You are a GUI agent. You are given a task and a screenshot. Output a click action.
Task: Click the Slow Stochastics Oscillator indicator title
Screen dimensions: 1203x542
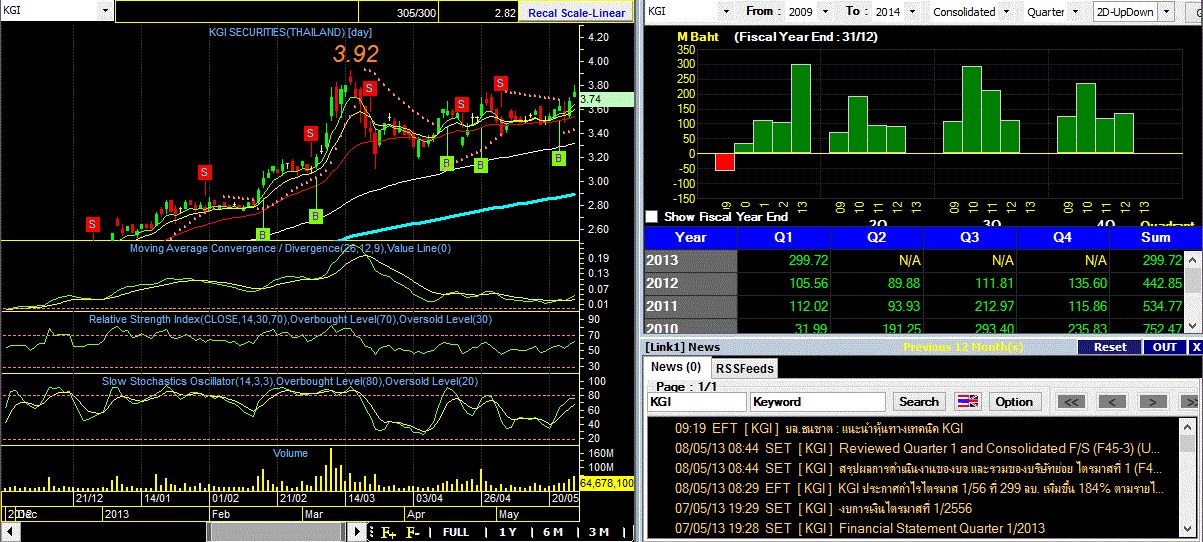(289, 382)
